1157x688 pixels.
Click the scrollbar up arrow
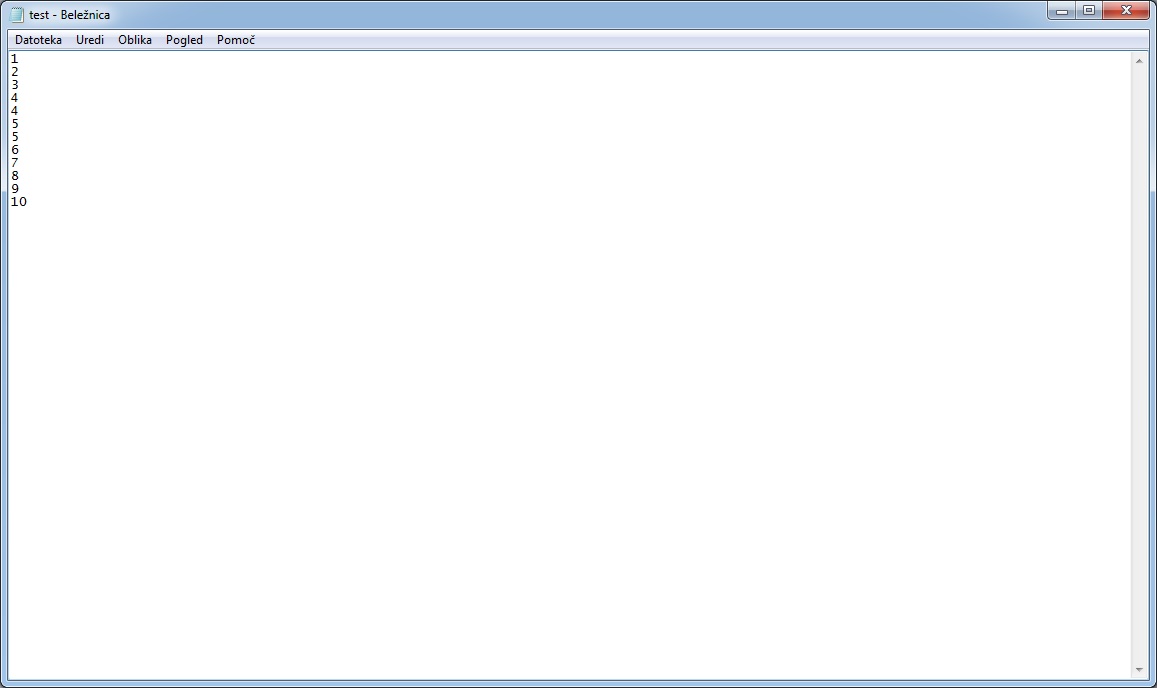coord(1139,61)
